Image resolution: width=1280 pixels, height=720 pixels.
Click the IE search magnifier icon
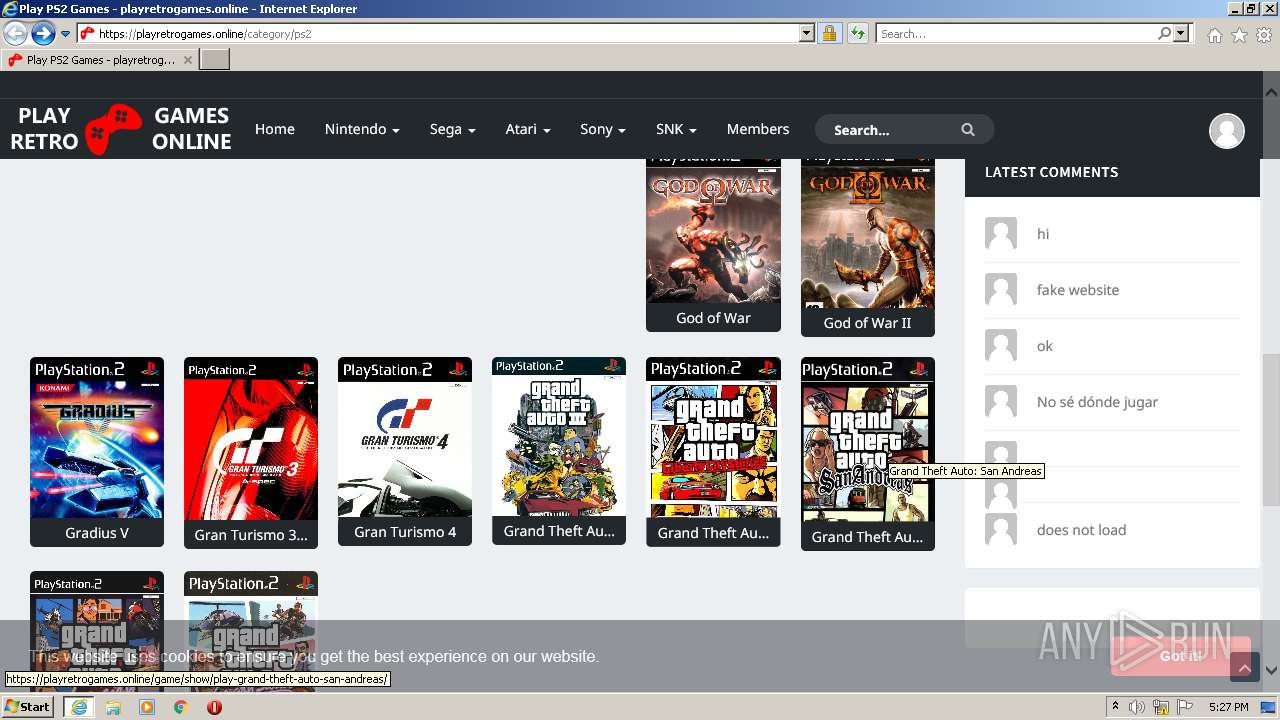click(1164, 34)
